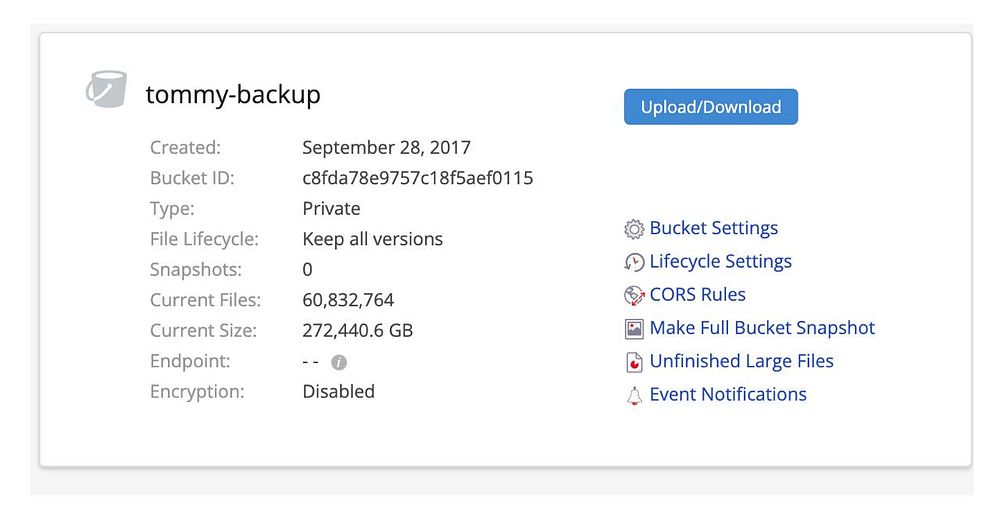
Task: Click the Event Notifications bell icon
Action: pos(634,396)
